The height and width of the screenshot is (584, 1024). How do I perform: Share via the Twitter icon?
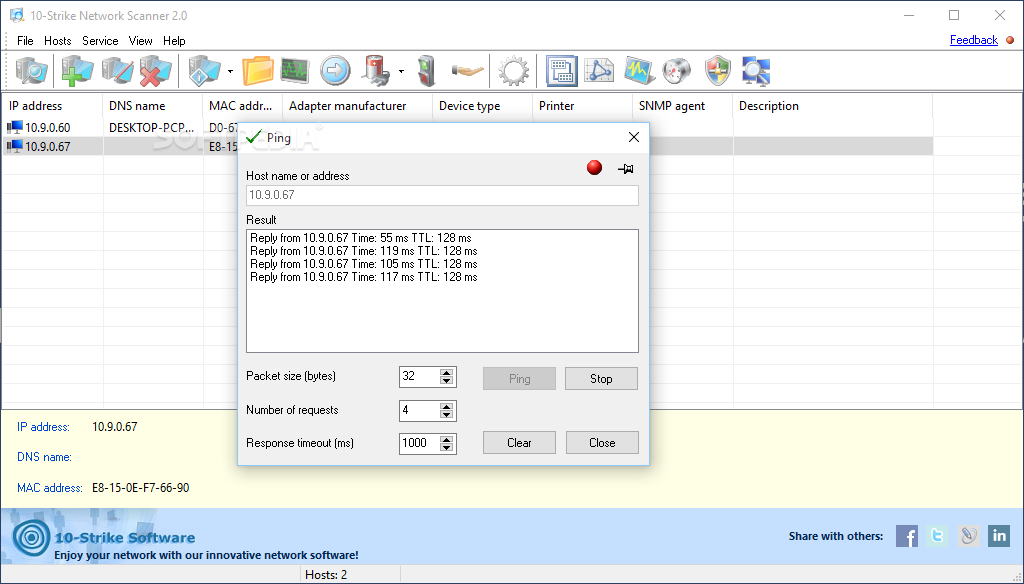pos(937,536)
